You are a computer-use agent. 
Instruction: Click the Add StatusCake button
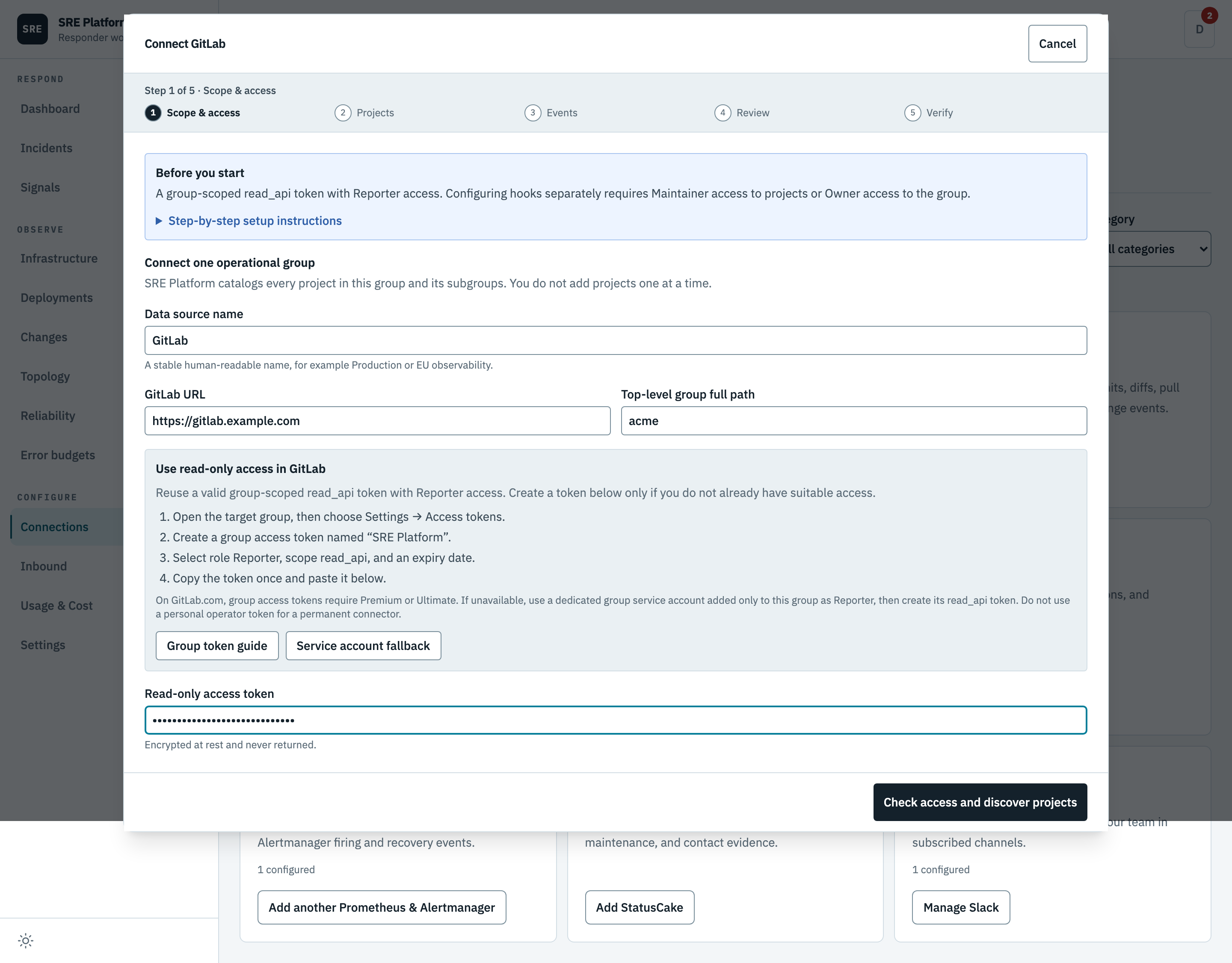[640, 907]
